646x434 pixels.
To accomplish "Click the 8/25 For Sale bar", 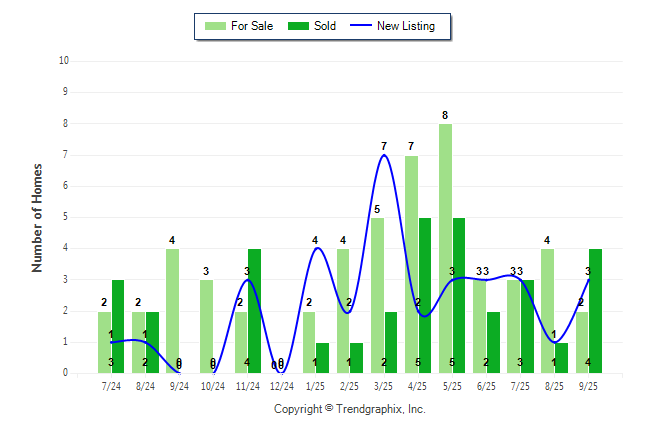I will pyautogui.click(x=547, y=311).
